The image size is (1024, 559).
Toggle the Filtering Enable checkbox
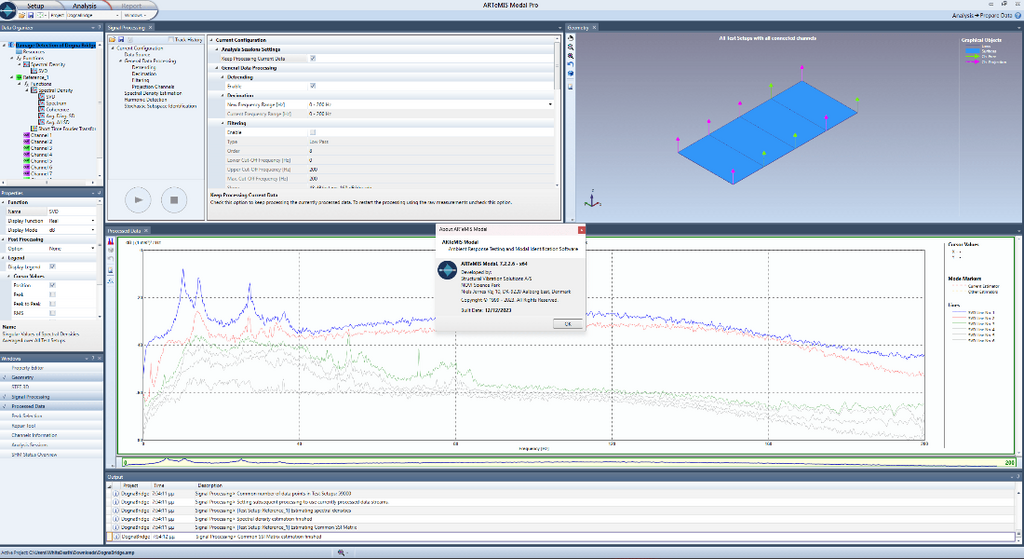click(313, 133)
